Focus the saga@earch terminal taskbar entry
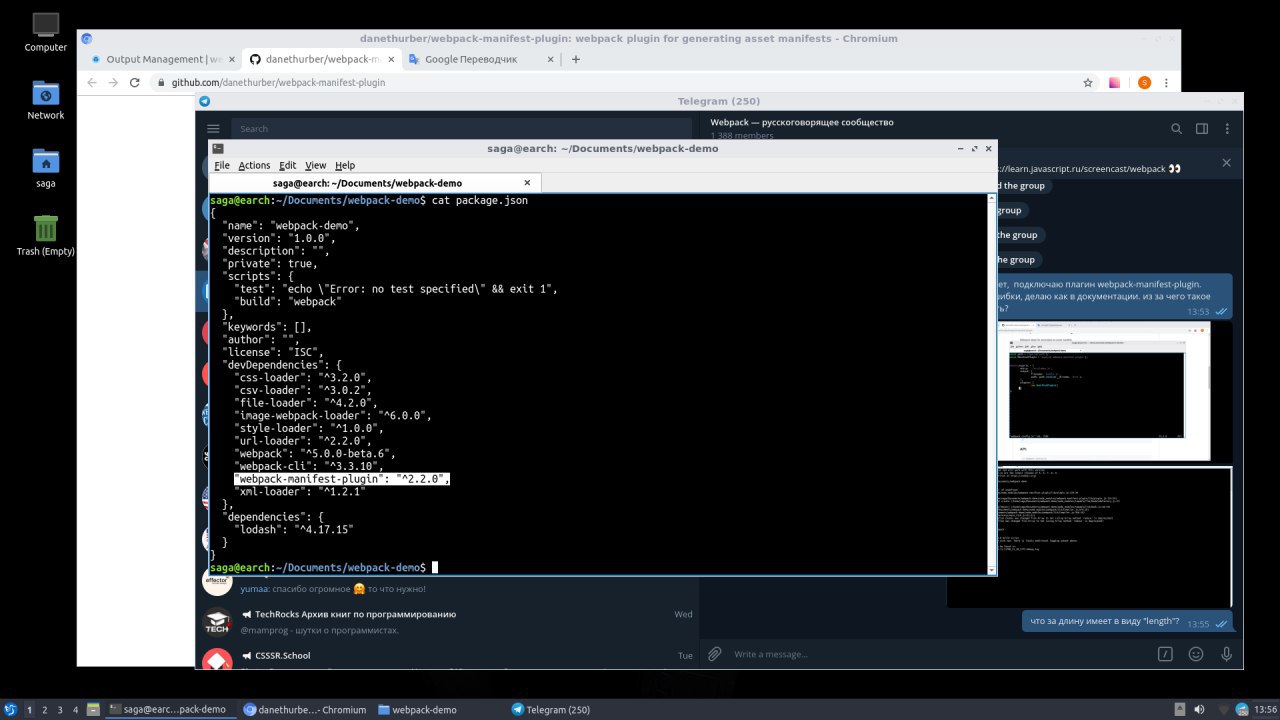This screenshot has height=720, width=1280. 170,709
